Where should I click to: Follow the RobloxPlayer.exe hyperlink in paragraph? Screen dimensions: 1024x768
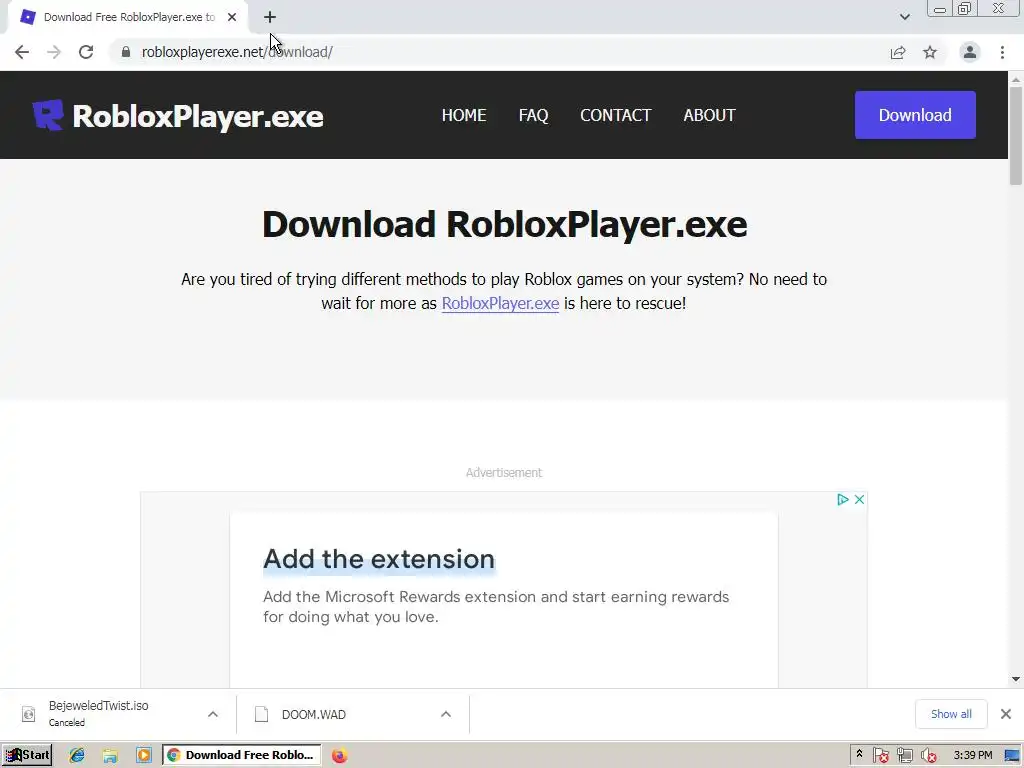tap(500, 304)
